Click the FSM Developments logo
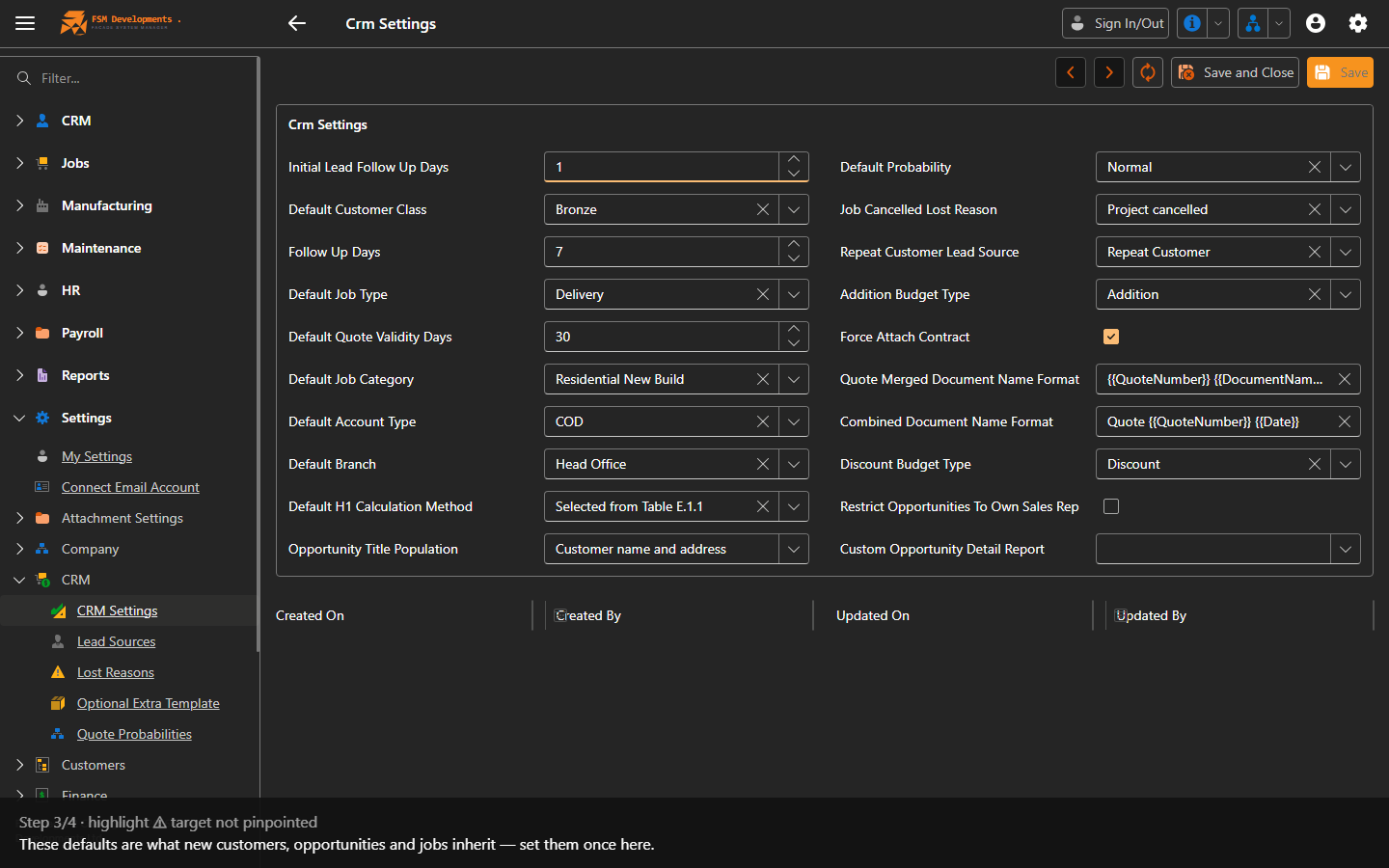 click(x=120, y=22)
